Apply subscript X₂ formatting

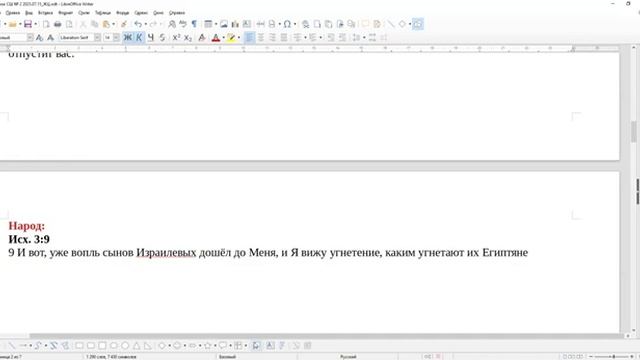[x=188, y=38]
